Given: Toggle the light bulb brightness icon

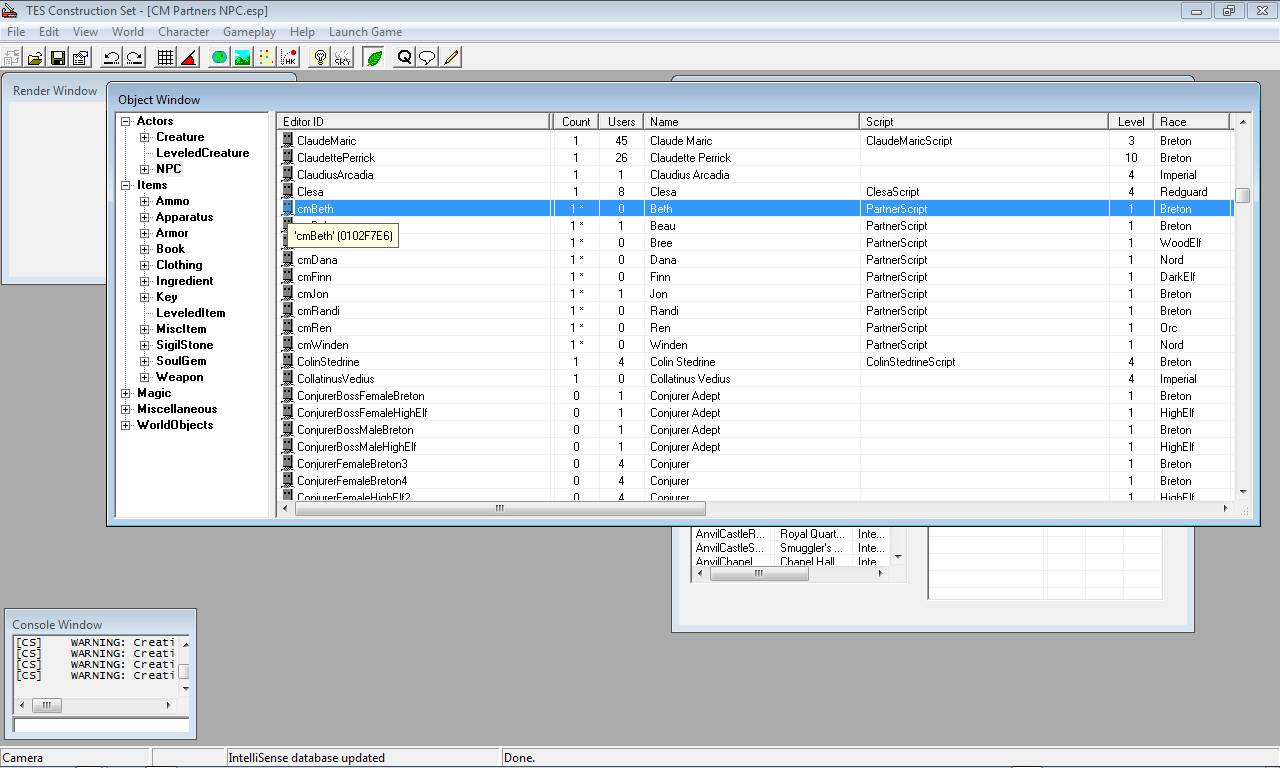Looking at the screenshot, I should tap(320, 58).
